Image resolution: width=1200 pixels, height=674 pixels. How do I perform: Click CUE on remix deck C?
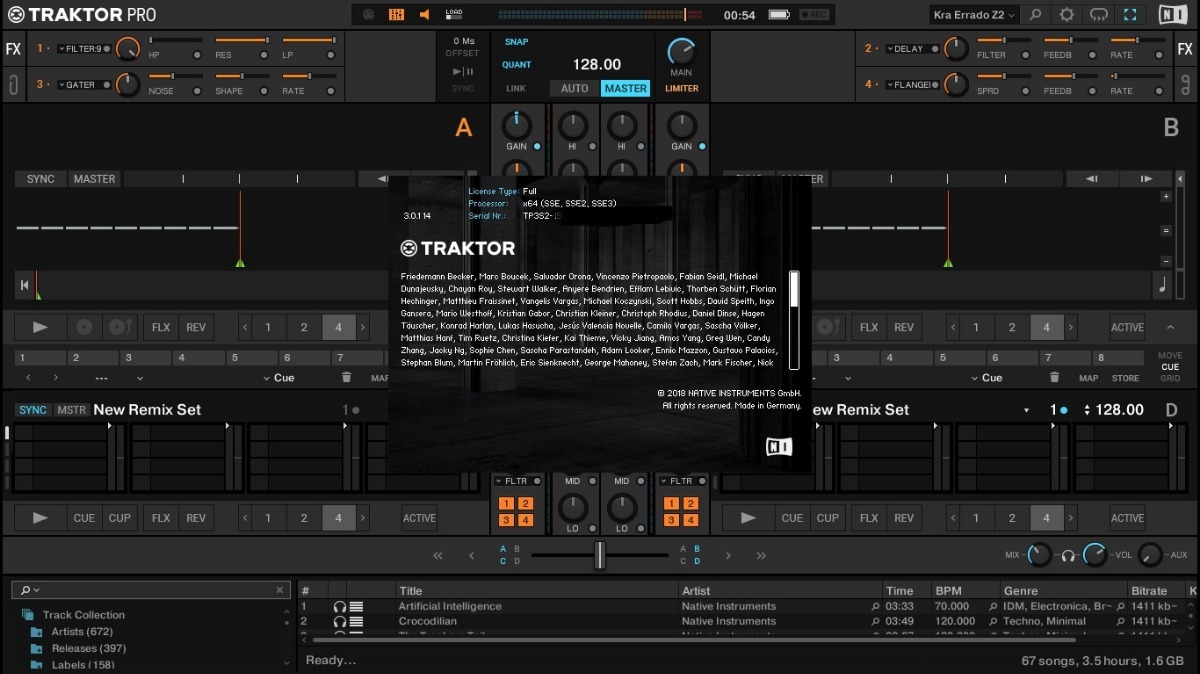point(84,518)
